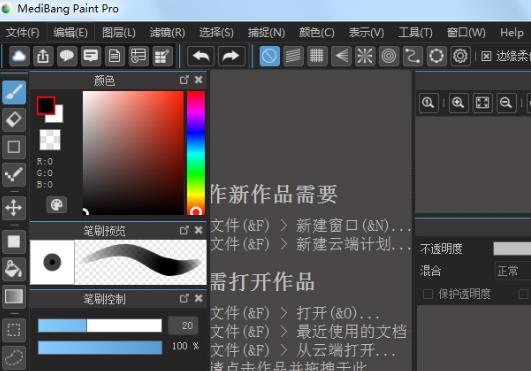Undock the 笔刷控制 panel
This screenshot has height=371, width=531.
pos(184,298)
